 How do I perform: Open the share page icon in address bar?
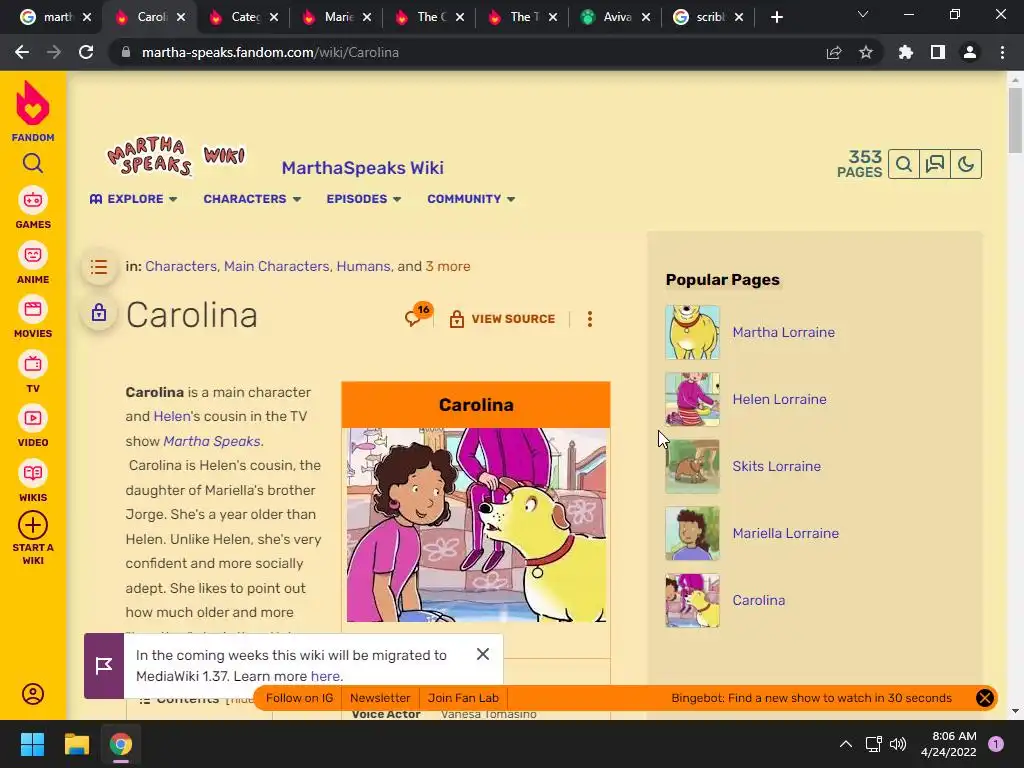click(834, 52)
